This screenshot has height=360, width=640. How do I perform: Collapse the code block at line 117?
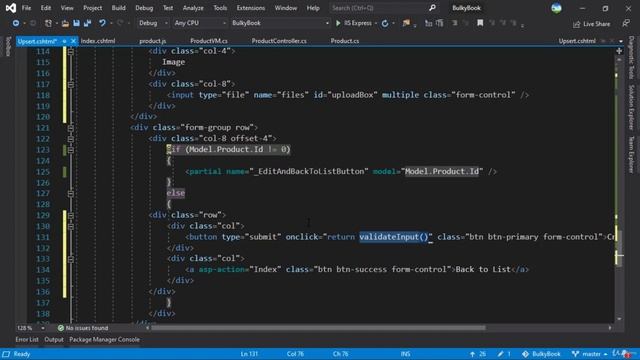point(71,84)
